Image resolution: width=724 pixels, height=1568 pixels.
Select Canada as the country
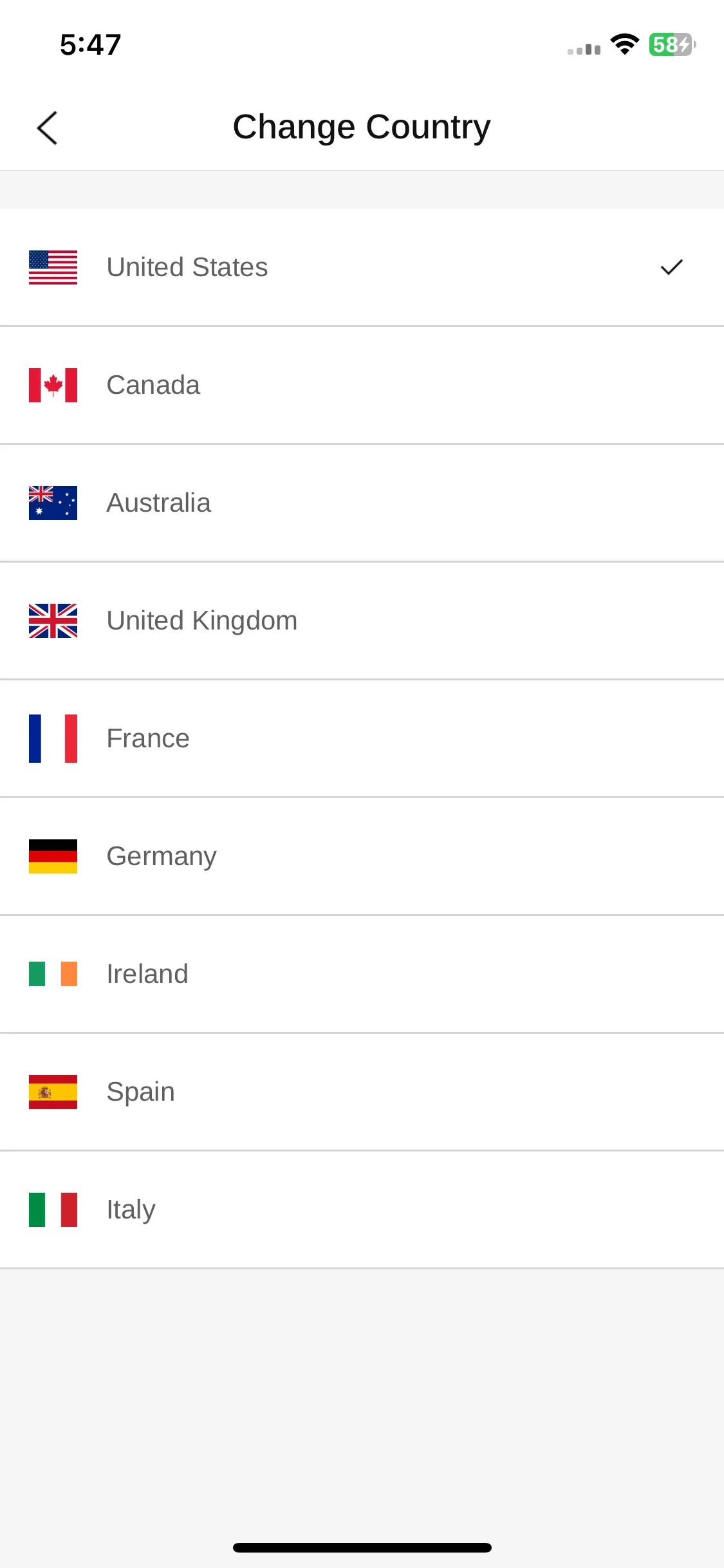click(x=362, y=385)
